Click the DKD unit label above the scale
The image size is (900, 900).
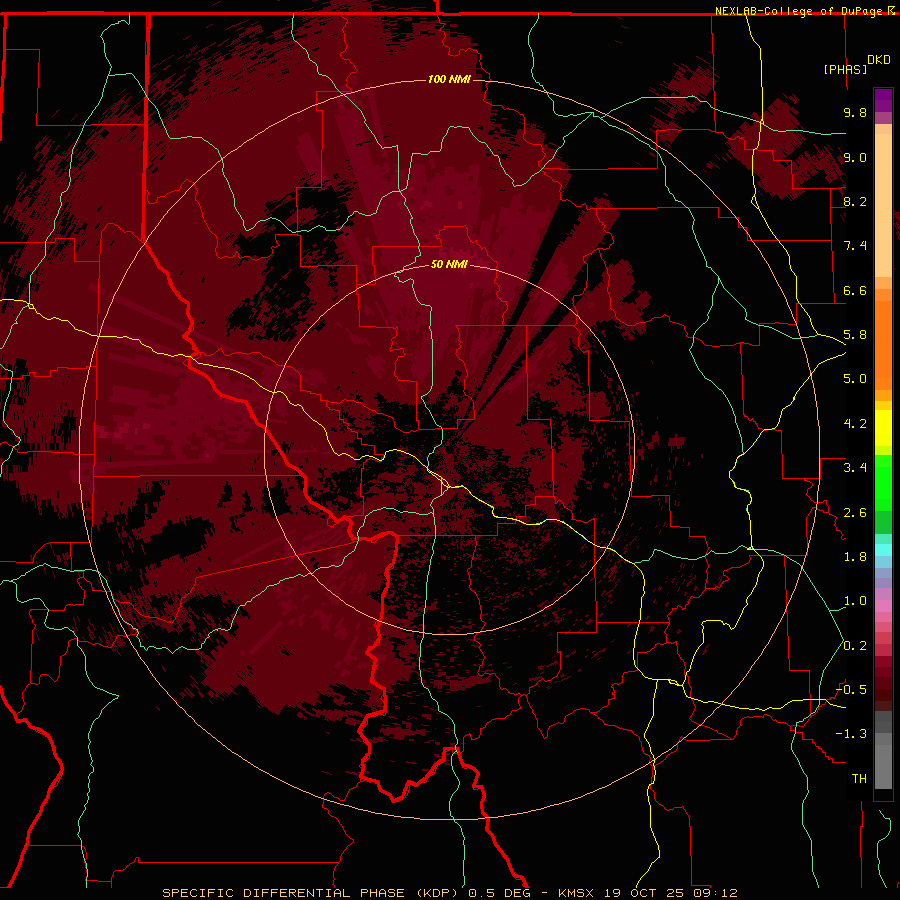pos(879,60)
